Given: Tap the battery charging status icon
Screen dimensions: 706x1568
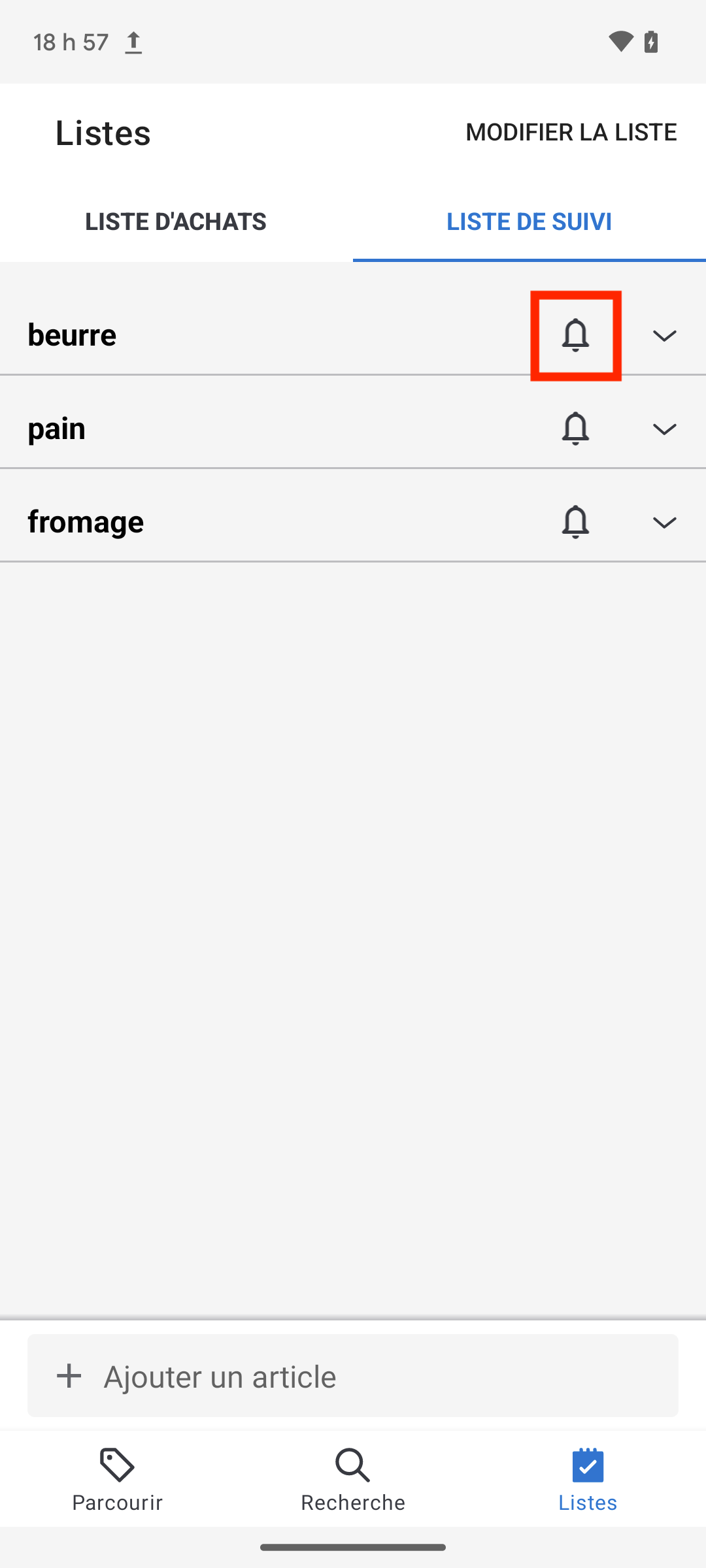Looking at the screenshot, I should (651, 42).
